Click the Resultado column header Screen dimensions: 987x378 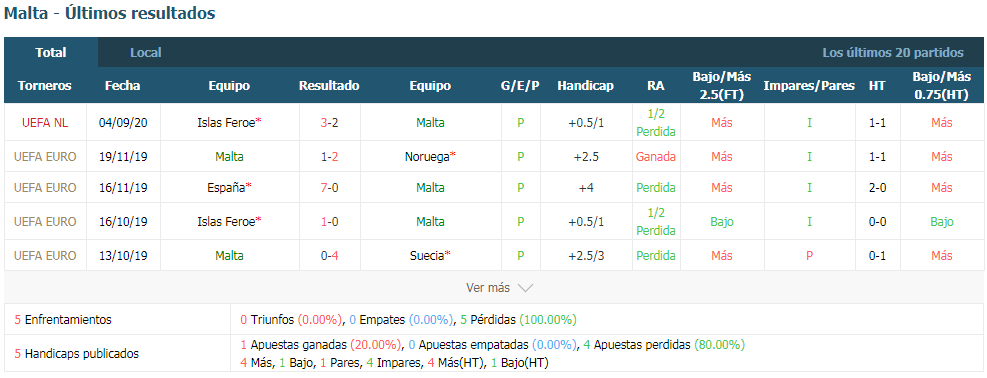pos(329,86)
